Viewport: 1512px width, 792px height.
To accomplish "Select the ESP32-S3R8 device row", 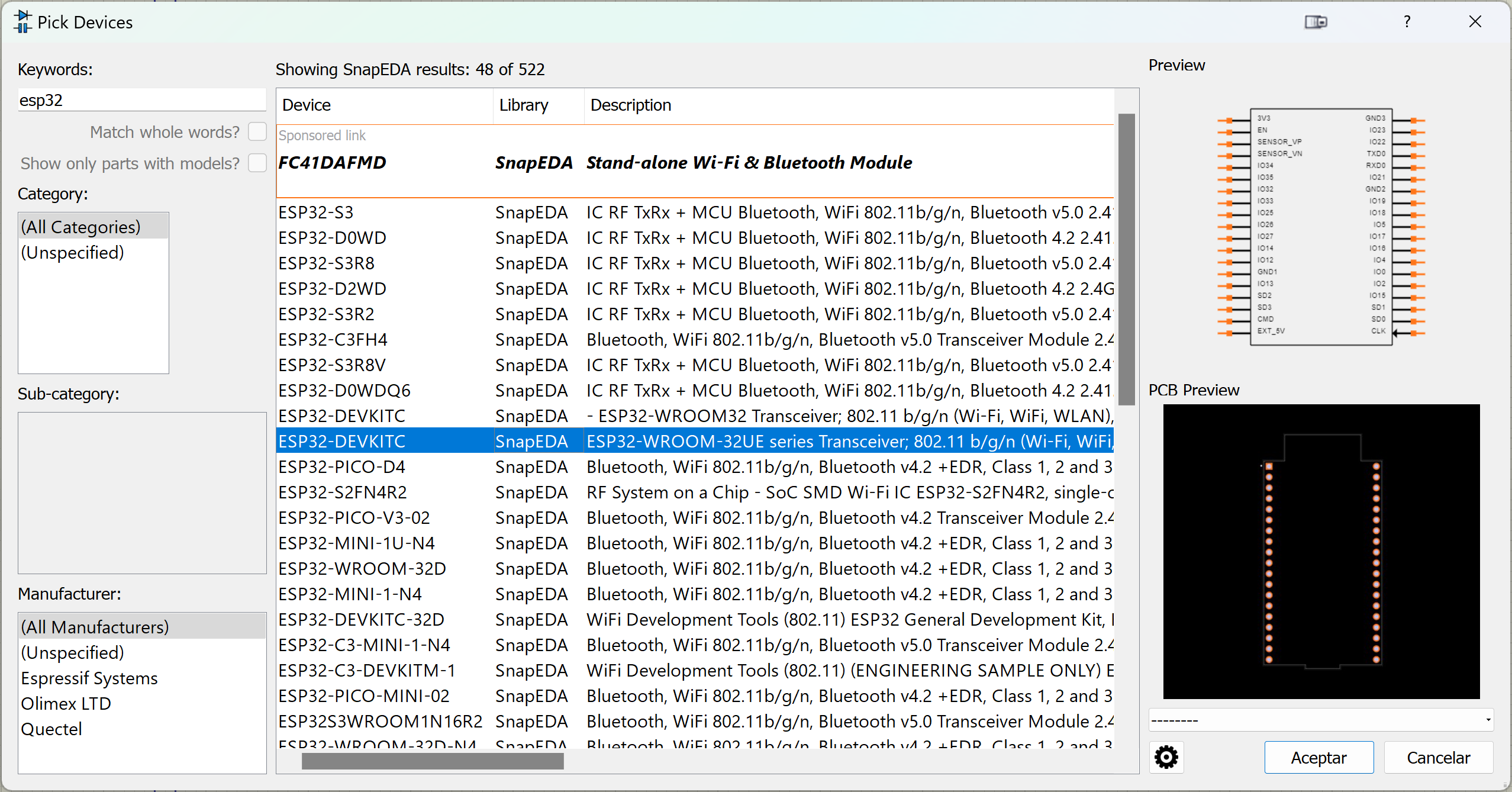I will 695,263.
